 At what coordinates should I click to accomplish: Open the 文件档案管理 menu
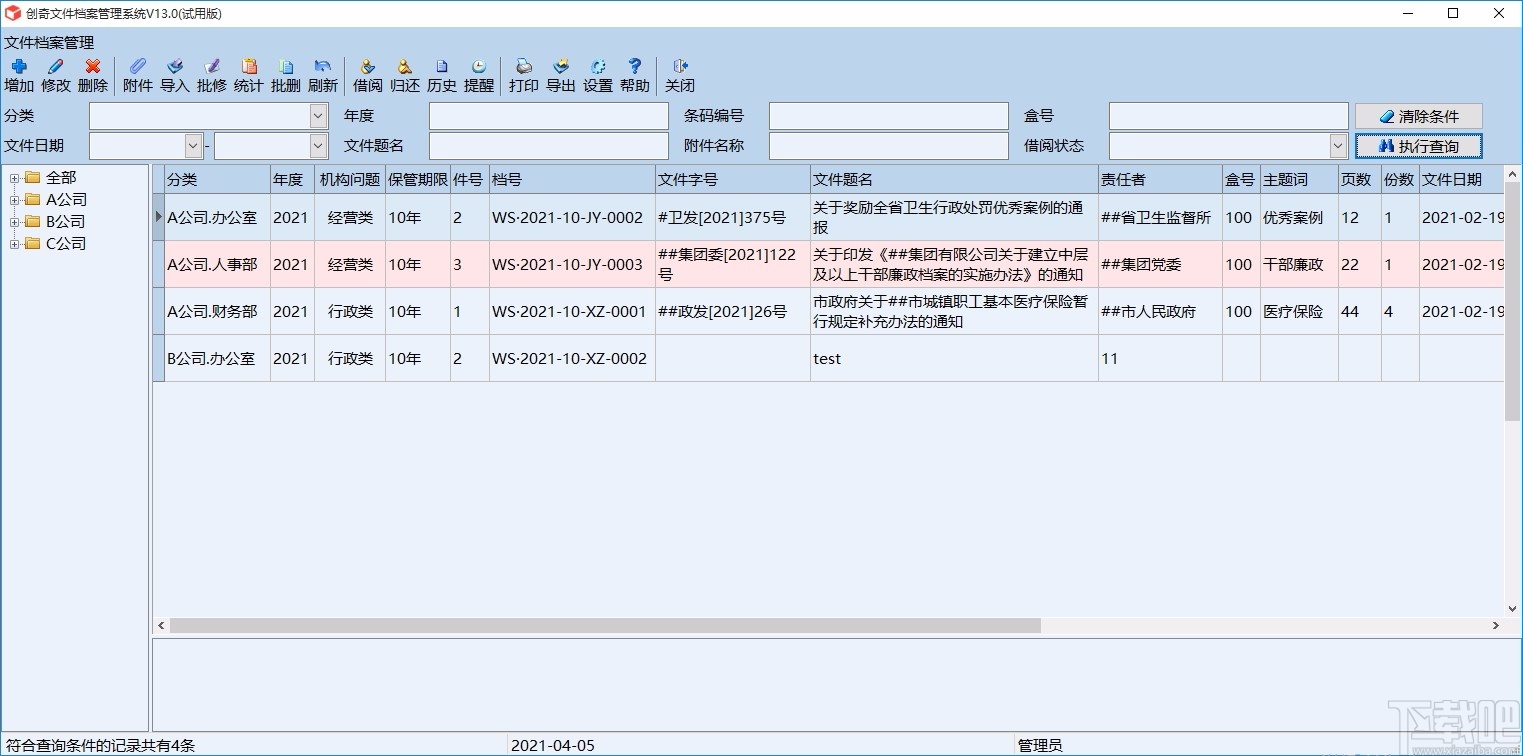[48, 43]
